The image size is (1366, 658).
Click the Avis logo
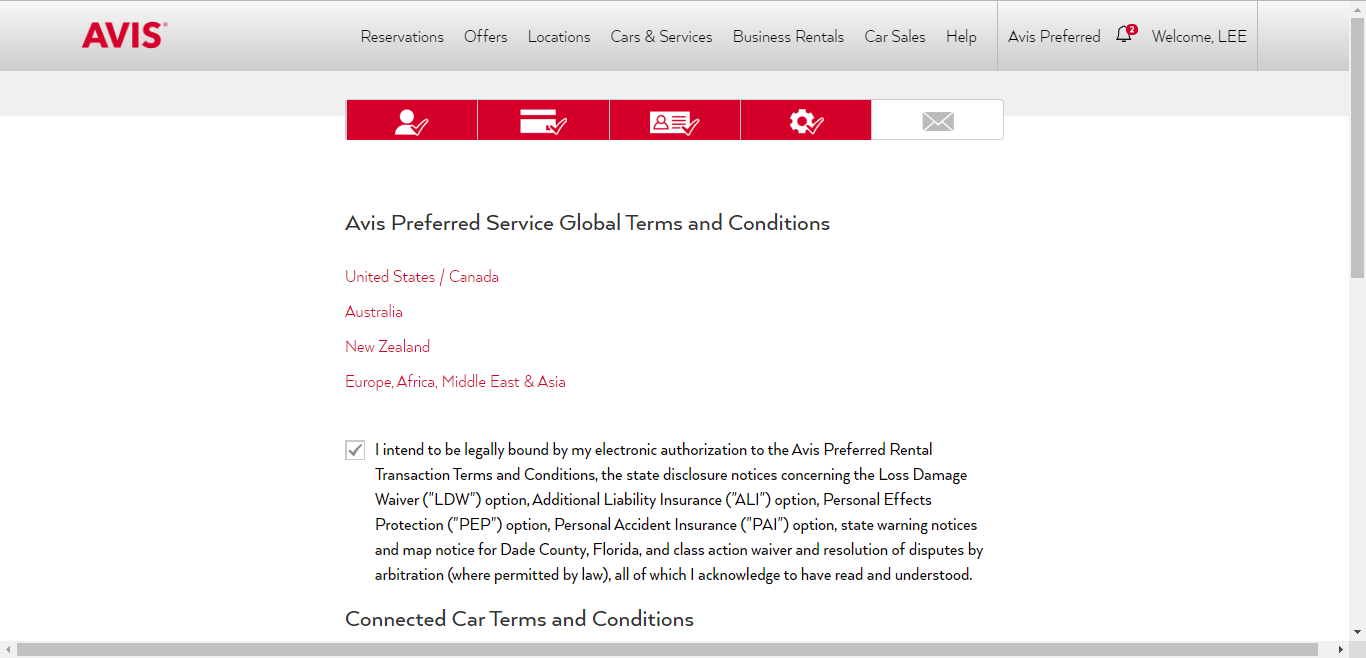click(x=124, y=36)
